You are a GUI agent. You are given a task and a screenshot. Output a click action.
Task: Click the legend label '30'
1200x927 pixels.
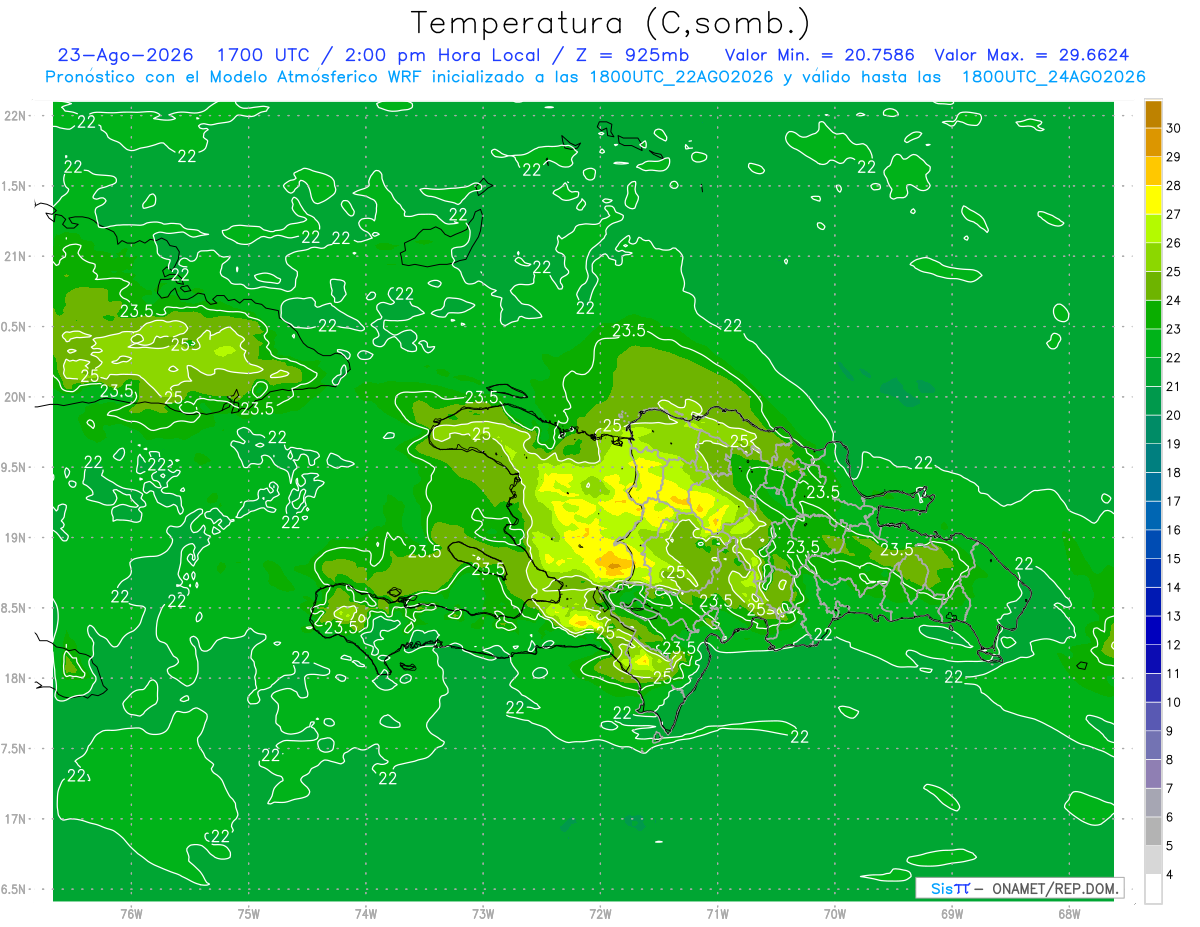(x=1174, y=128)
